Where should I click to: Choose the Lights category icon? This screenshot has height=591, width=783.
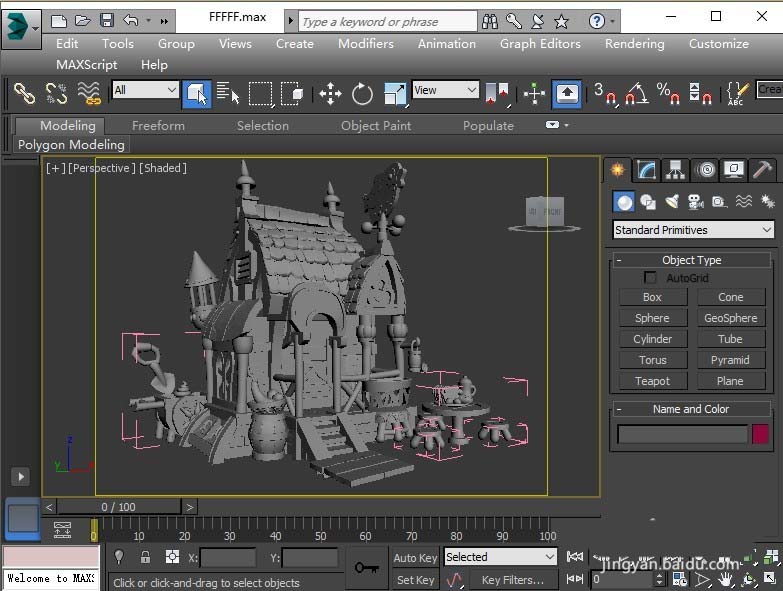pyautogui.click(x=672, y=202)
